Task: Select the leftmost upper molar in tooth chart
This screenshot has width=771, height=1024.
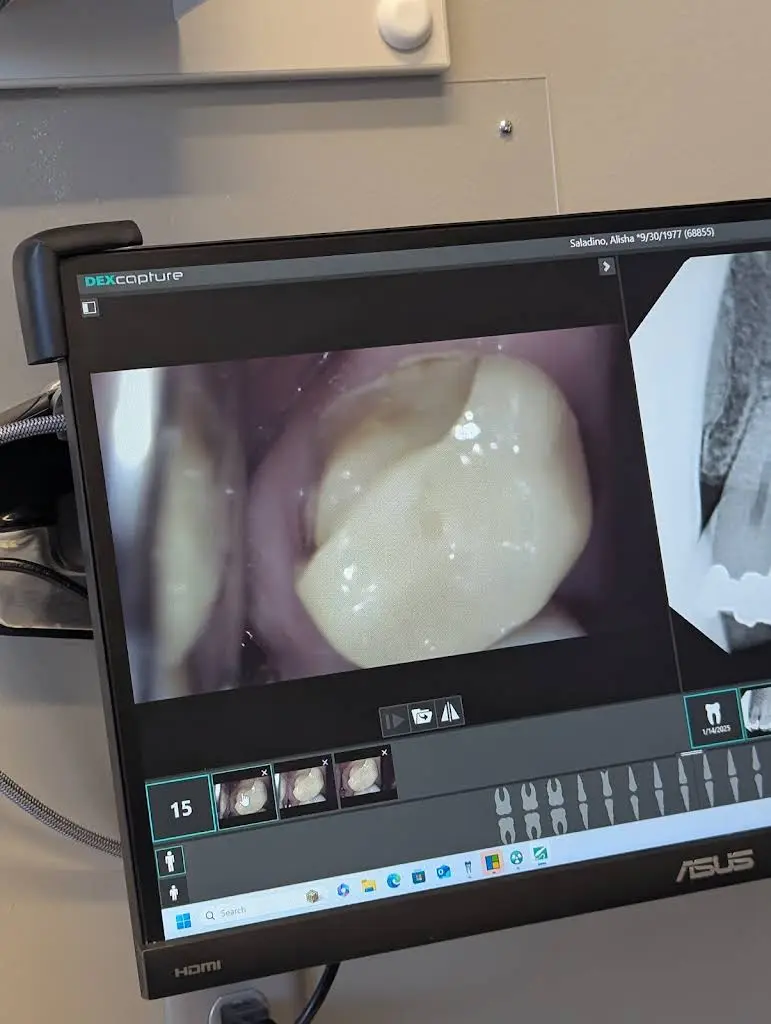Action: pos(504,801)
